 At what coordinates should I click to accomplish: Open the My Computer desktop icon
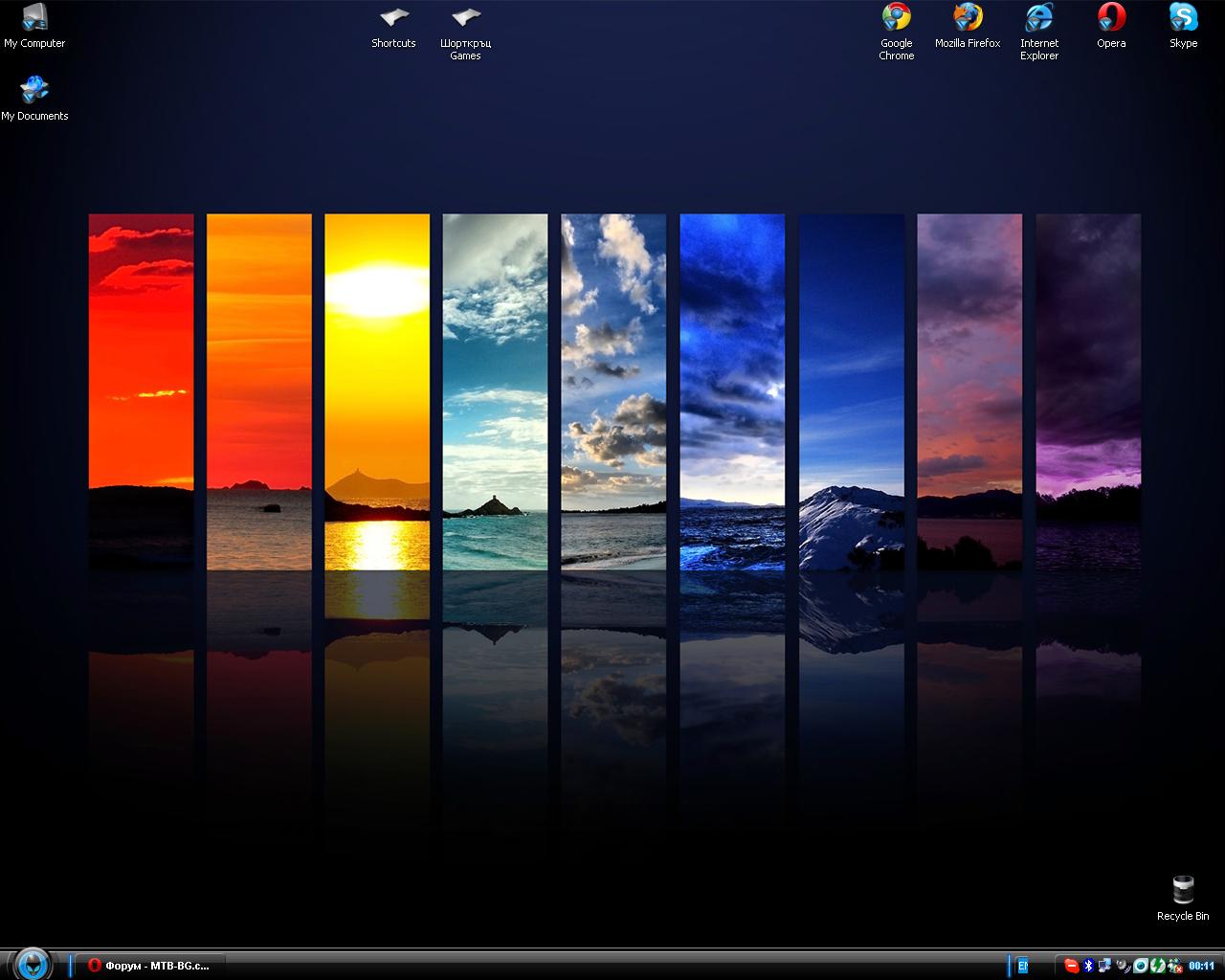[x=34, y=18]
